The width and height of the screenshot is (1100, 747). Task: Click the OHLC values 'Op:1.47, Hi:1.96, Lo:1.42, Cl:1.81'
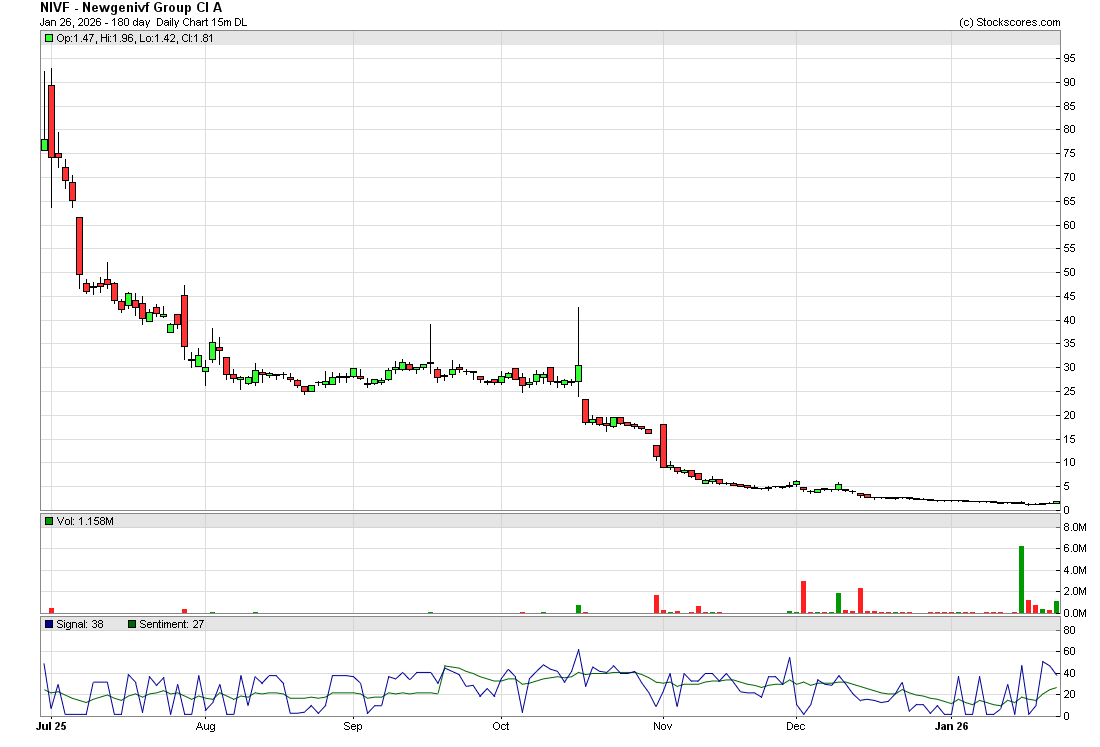coord(135,39)
